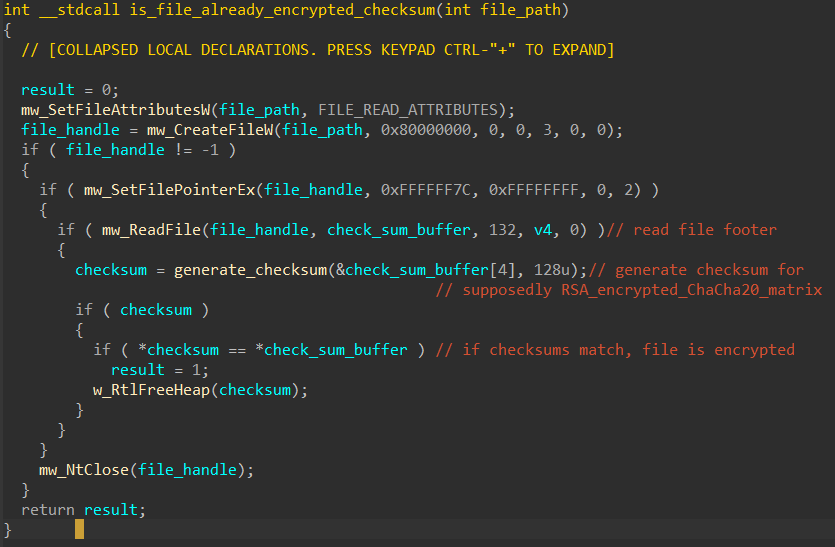Expand the collapsed local declarations comment
This screenshot has width=835, height=547.
[317, 50]
